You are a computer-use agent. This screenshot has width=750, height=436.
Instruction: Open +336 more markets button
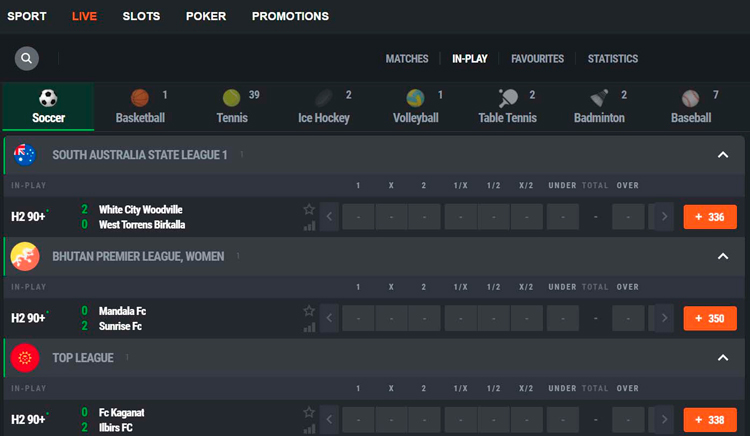(x=710, y=217)
